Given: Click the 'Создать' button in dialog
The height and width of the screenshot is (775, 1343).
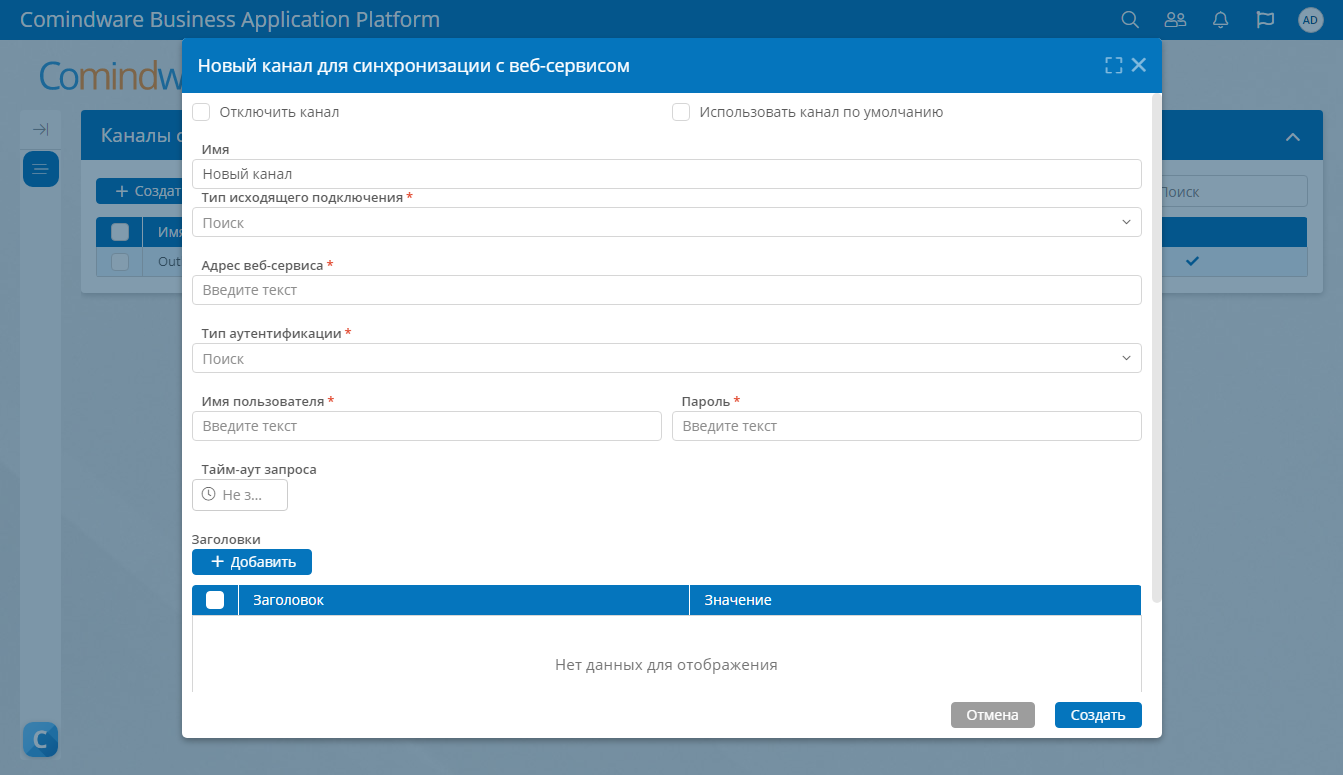Looking at the screenshot, I should 1098,715.
